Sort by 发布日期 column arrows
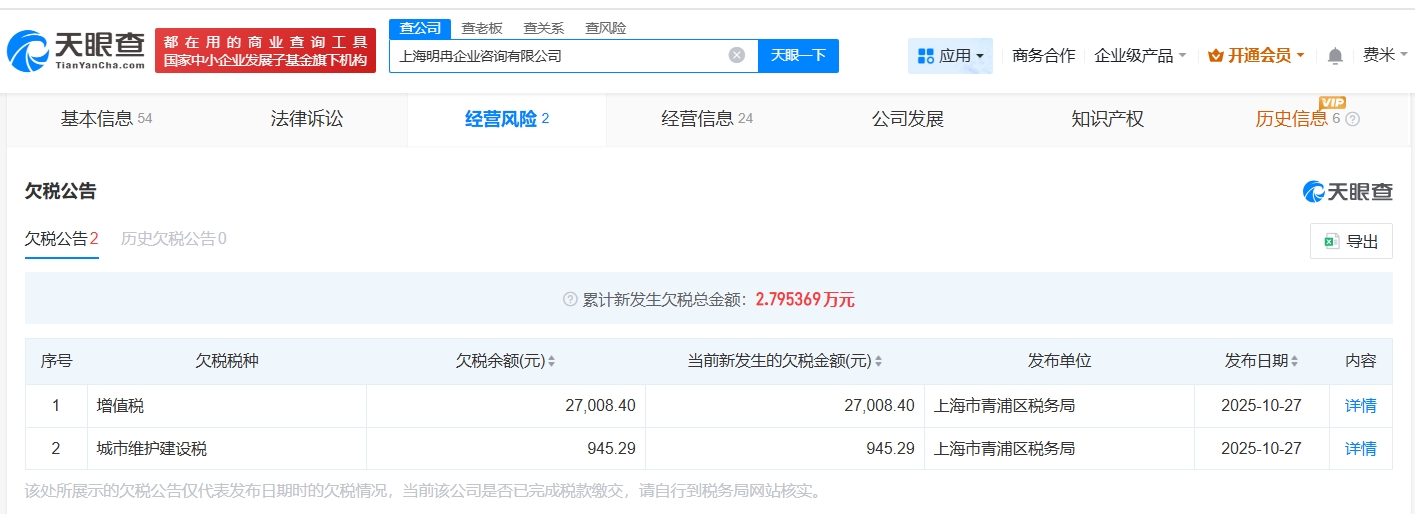 [1296, 362]
